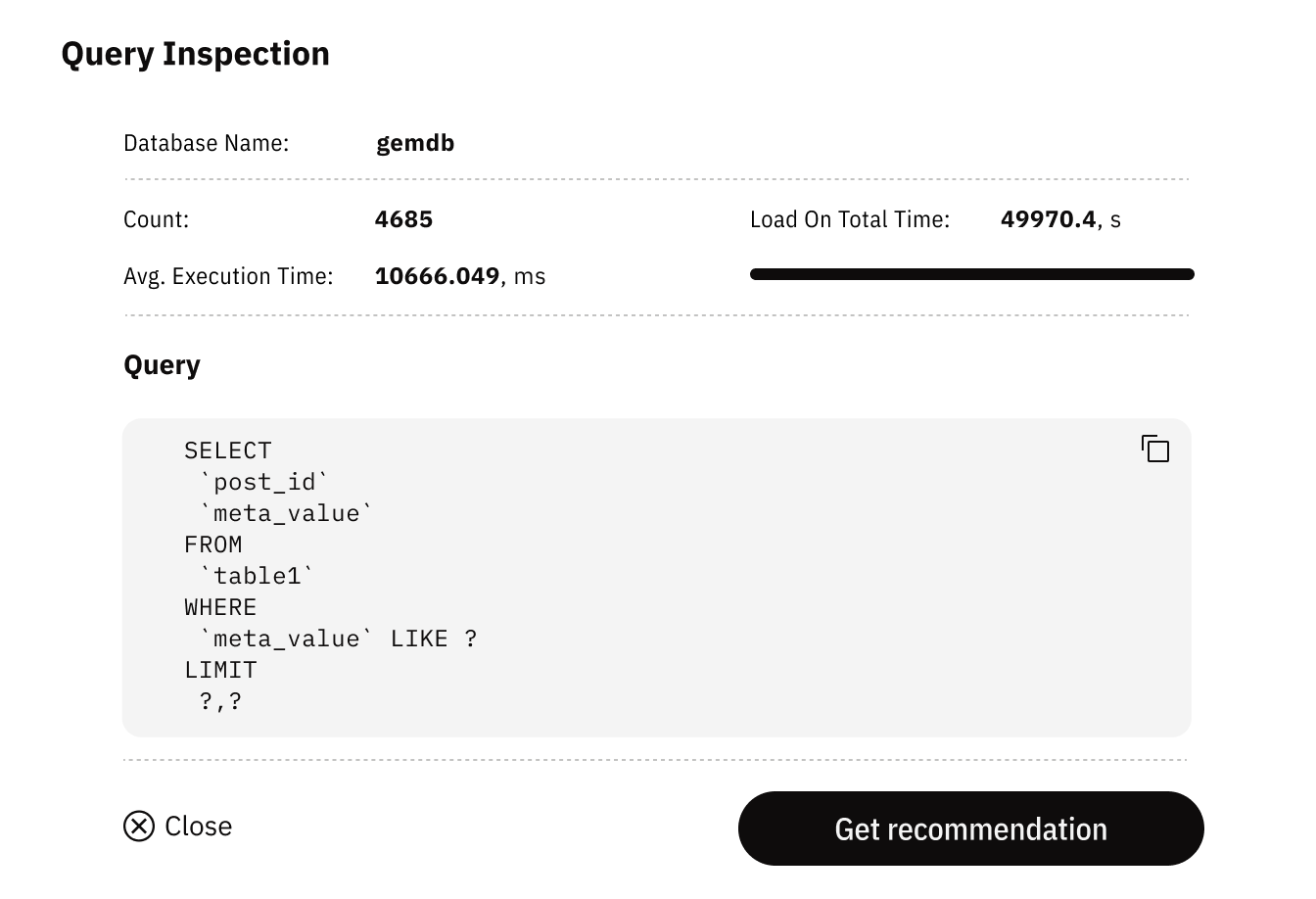Select the meta_value LIKE line in the query

click(328, 638)
